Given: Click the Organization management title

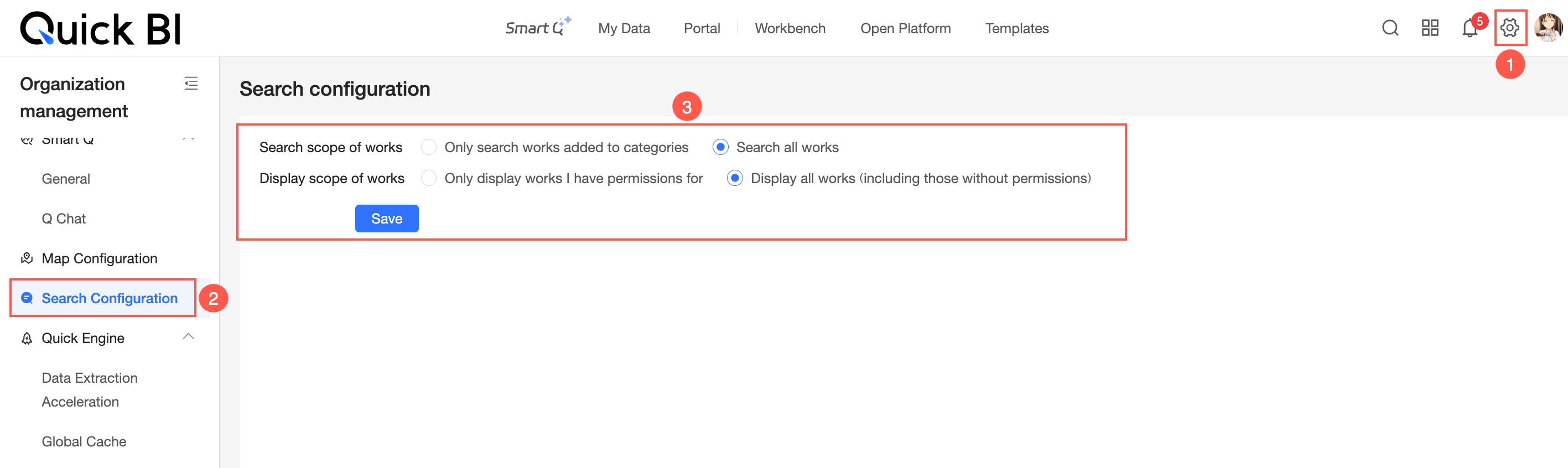Looking at the screenshot, I should 74,97.
